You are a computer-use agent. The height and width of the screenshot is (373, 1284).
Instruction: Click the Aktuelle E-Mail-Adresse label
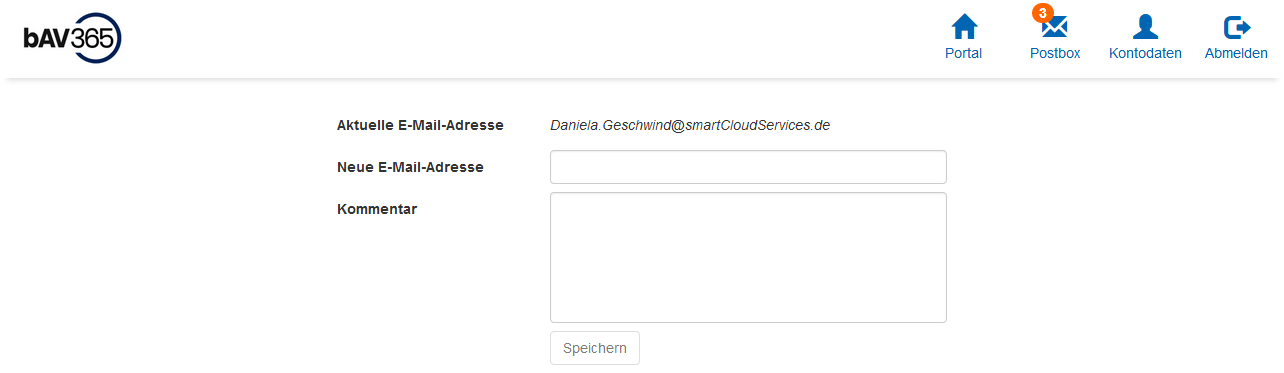(x=420, y=125)
